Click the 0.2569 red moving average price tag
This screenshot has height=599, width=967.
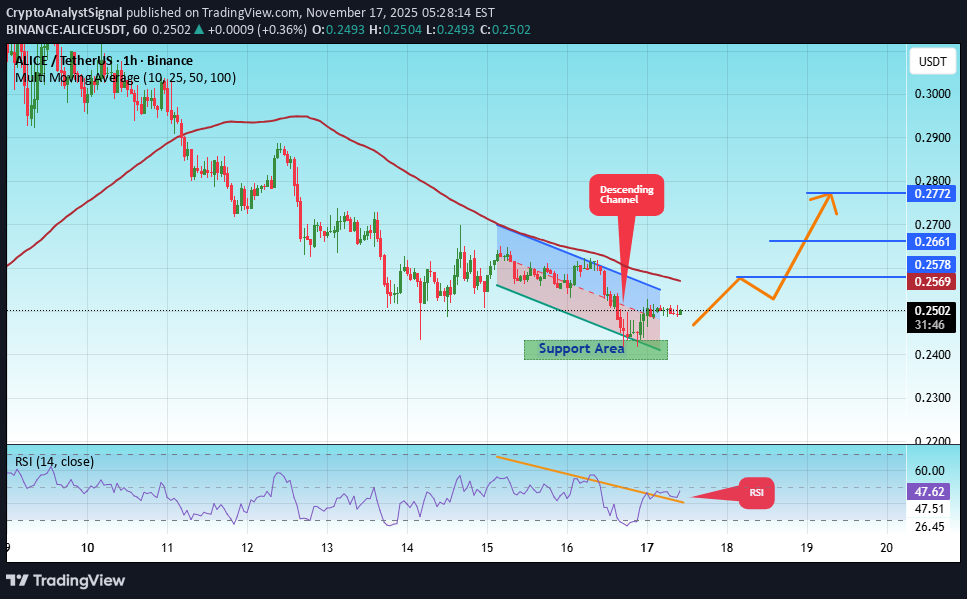932,282
